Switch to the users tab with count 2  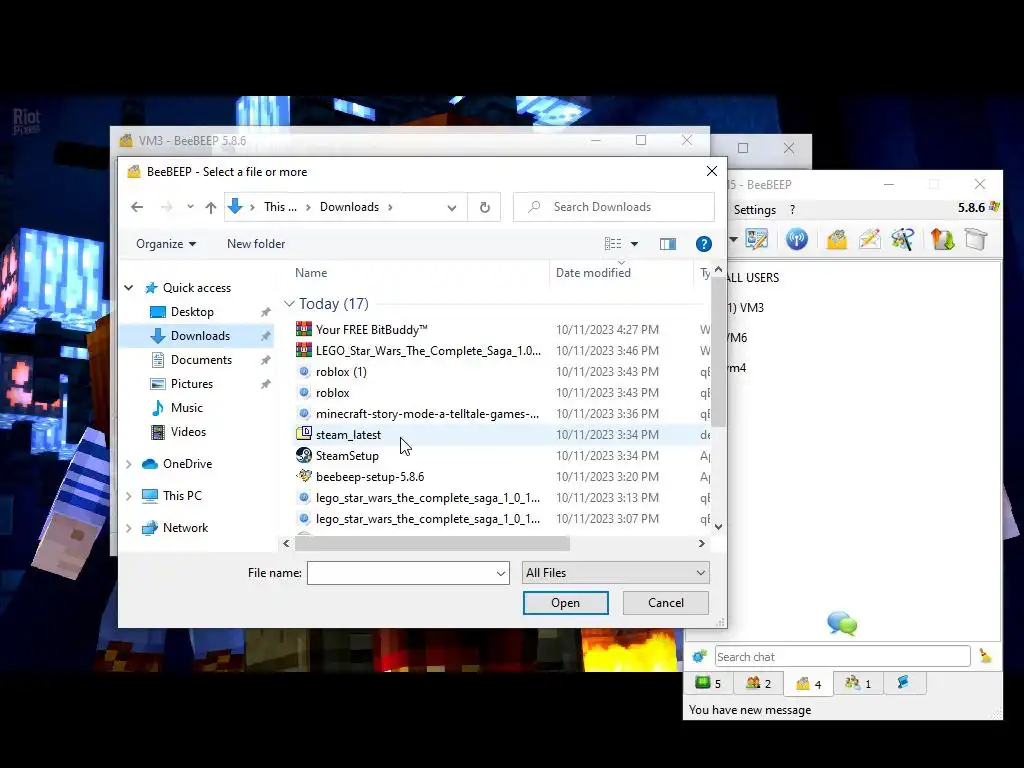pos(758,683)
